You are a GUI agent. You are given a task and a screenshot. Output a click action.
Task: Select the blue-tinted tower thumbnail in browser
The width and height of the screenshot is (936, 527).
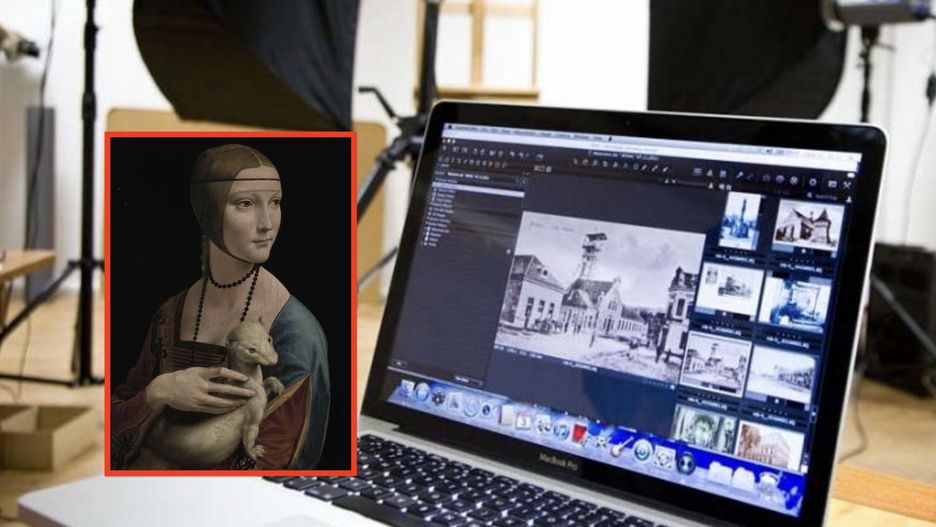pyautogui.click(x=740, y=220)
